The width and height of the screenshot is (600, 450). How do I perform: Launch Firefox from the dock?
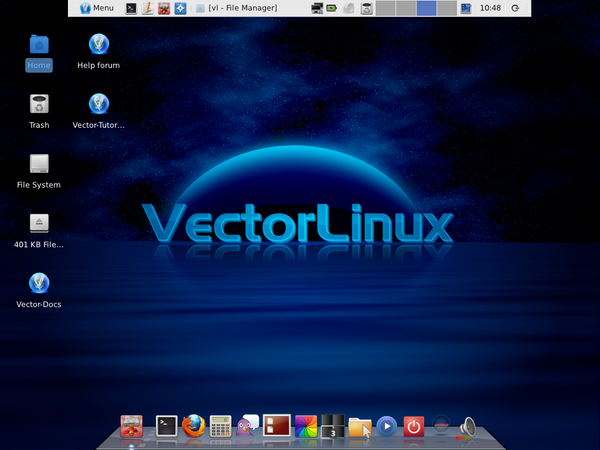pos(193,427)
